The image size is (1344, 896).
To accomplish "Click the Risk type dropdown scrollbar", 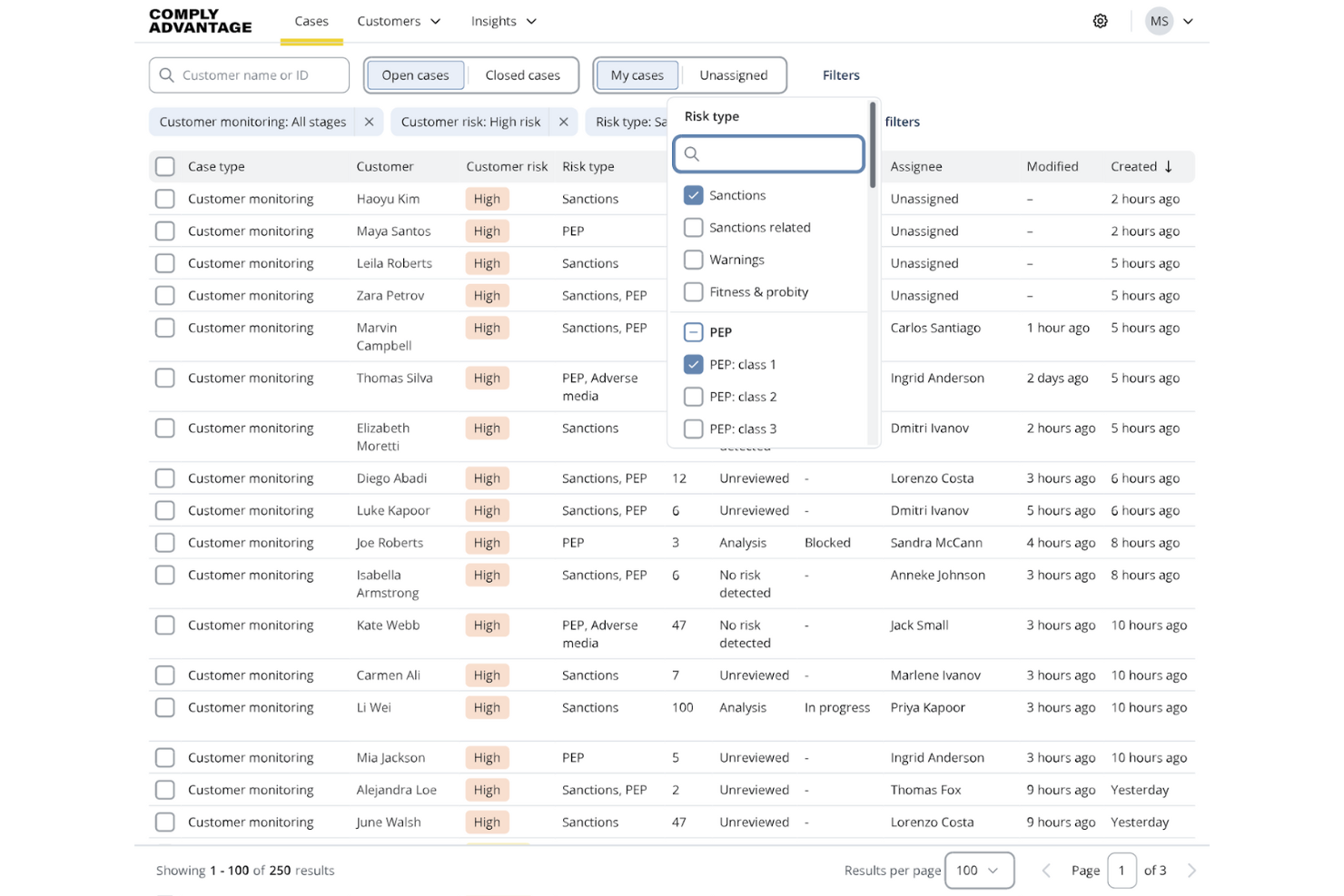I will pos(873,145).
